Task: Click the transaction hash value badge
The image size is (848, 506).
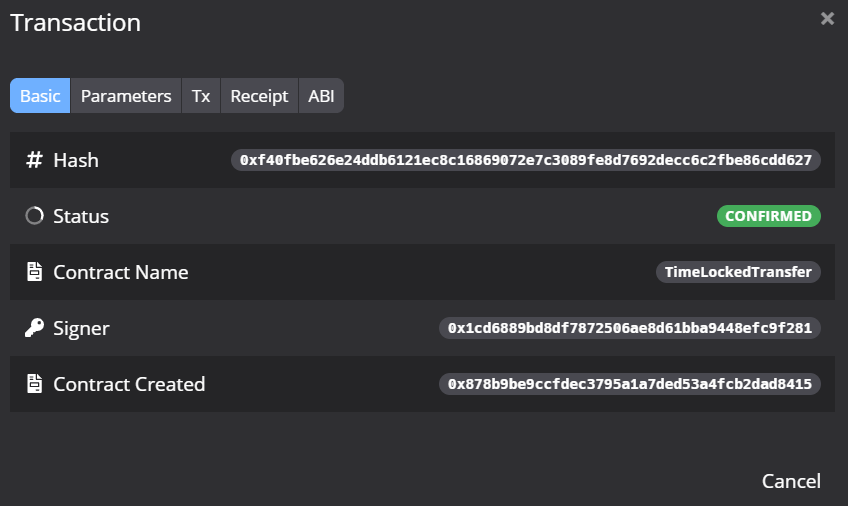Action: point(525,160)
